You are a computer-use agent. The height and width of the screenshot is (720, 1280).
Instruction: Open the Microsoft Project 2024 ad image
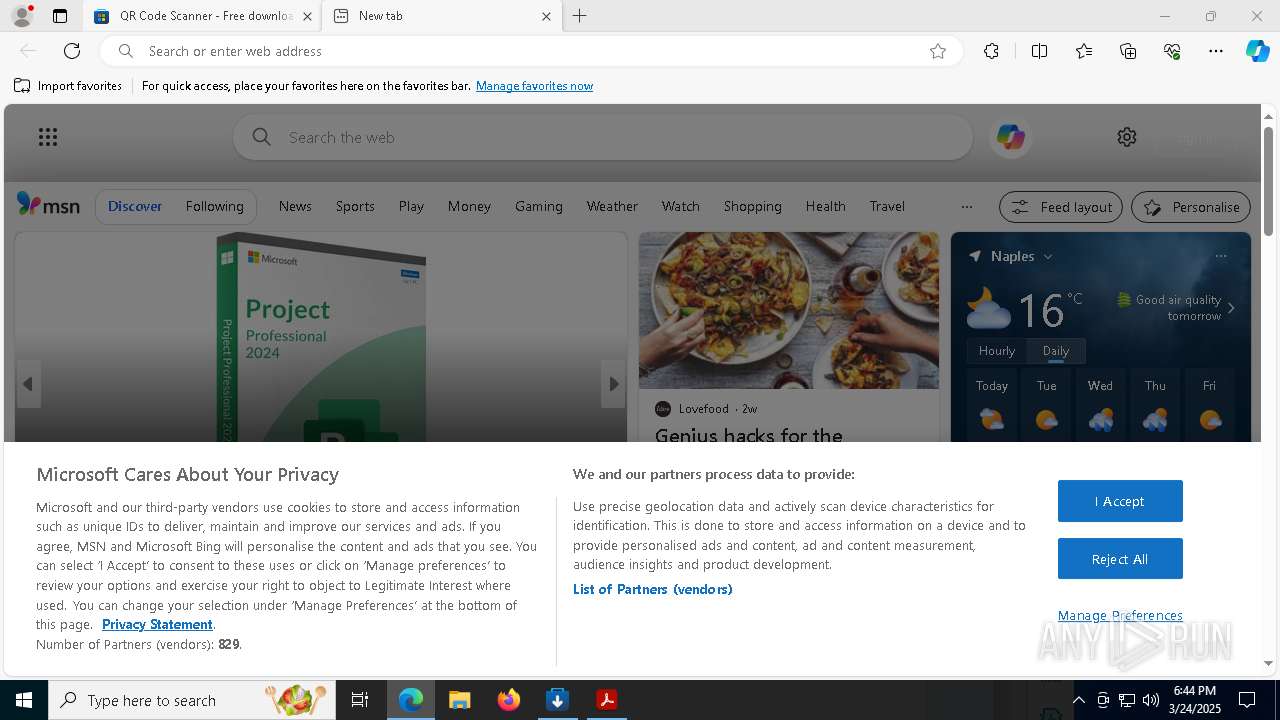coord(321,337)
